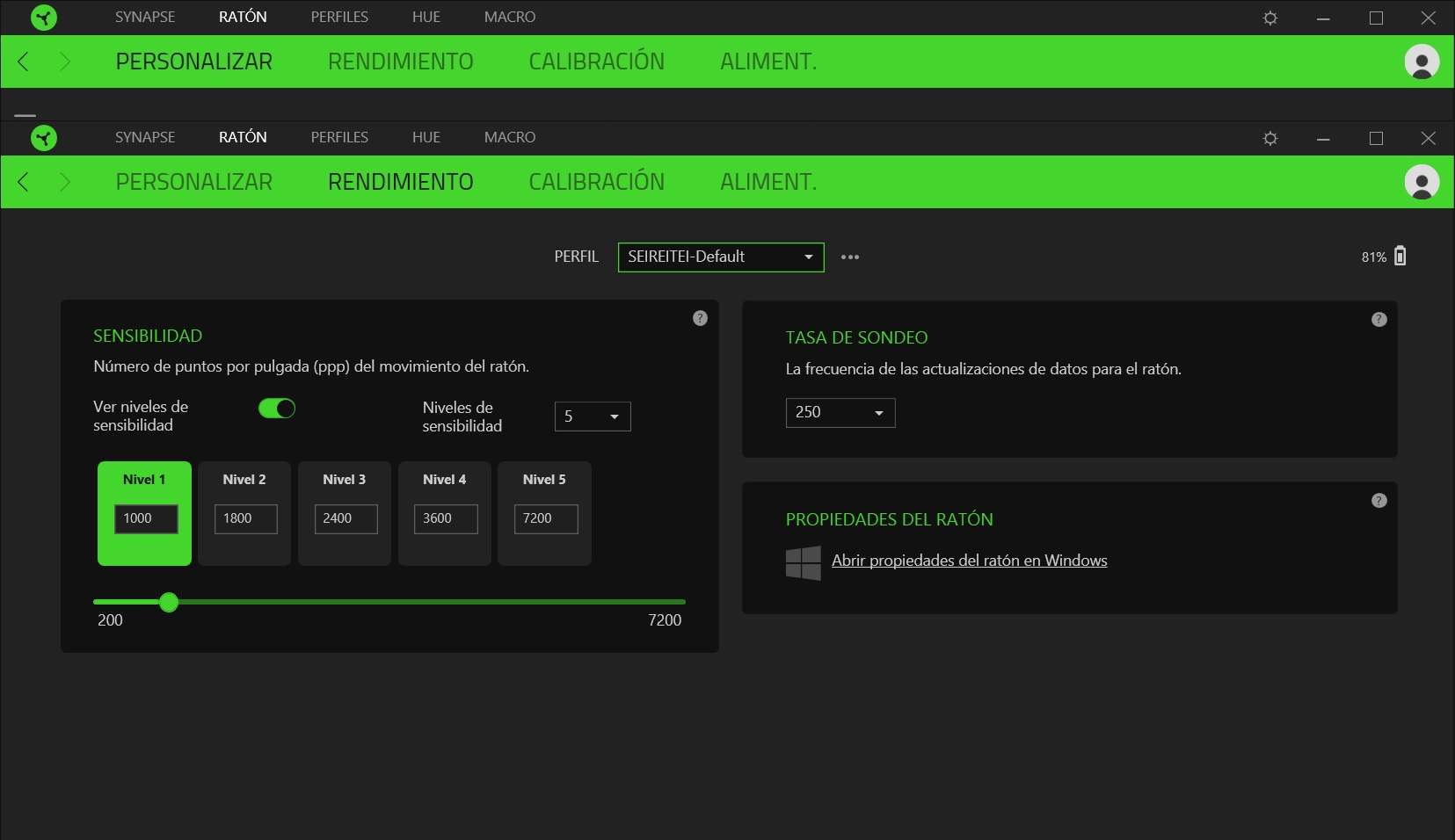This screenshot has height=840, width=1455.
Task: Open Perfiles menu in back window
Action: [339, 17]
